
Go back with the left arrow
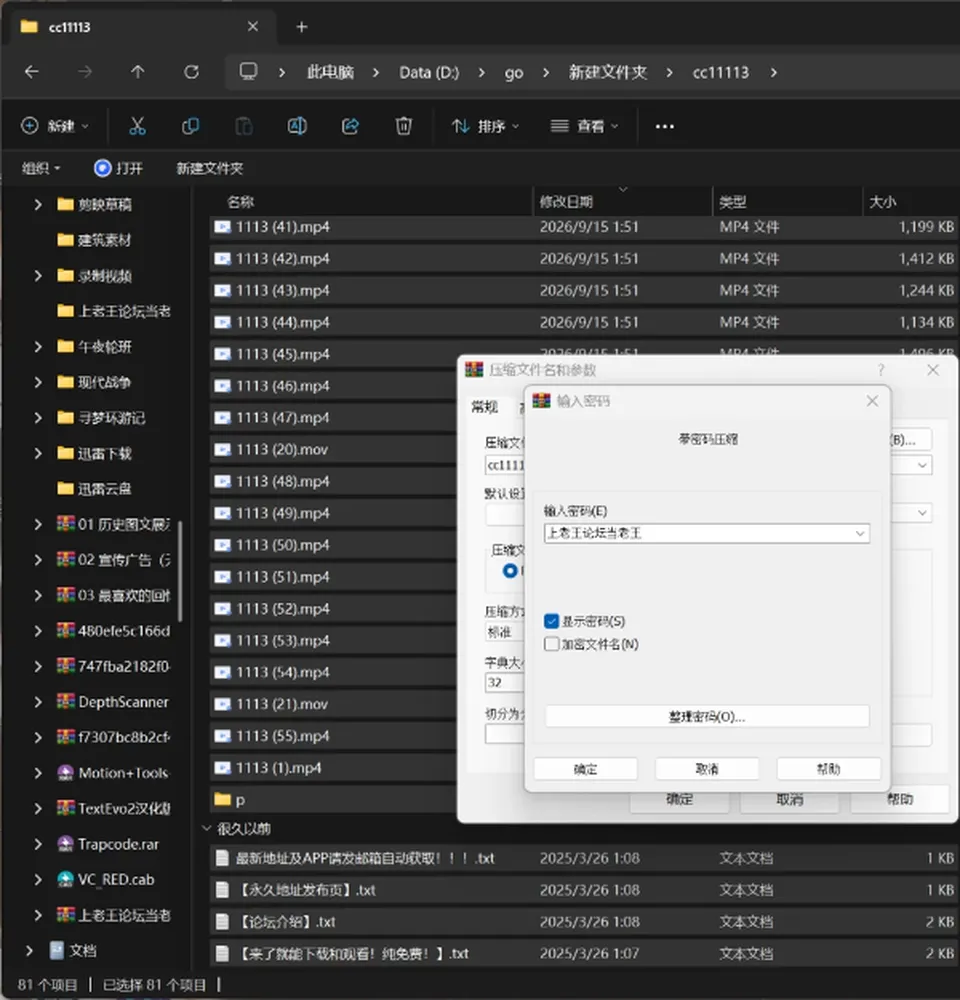31,72
